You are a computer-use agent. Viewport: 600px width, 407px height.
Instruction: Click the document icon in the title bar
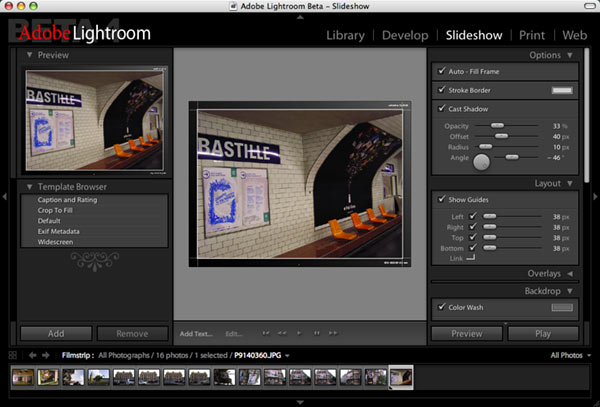(x=233, y=6)
